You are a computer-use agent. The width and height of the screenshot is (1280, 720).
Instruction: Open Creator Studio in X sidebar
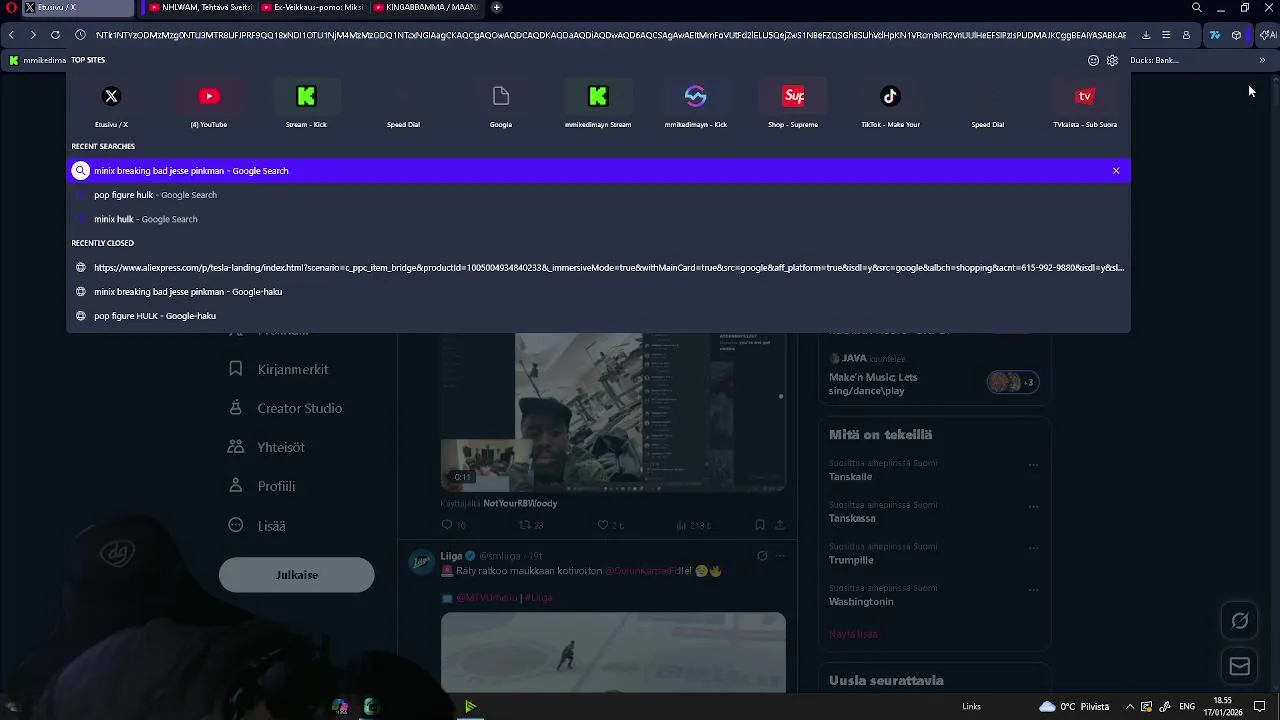(286, 408)
